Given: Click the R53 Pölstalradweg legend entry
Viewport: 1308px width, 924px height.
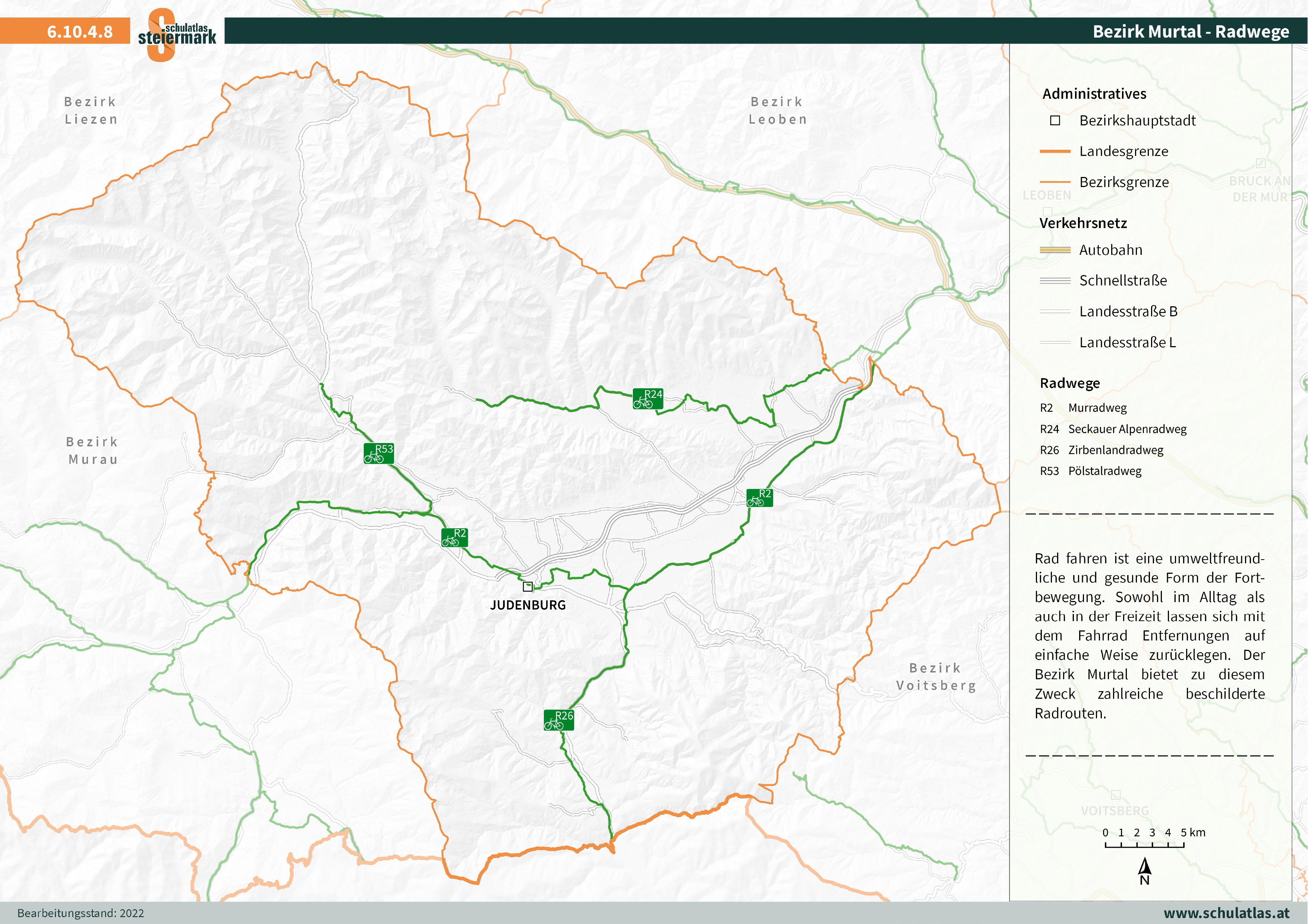Looking at the screenshot, I should 1090,471.
